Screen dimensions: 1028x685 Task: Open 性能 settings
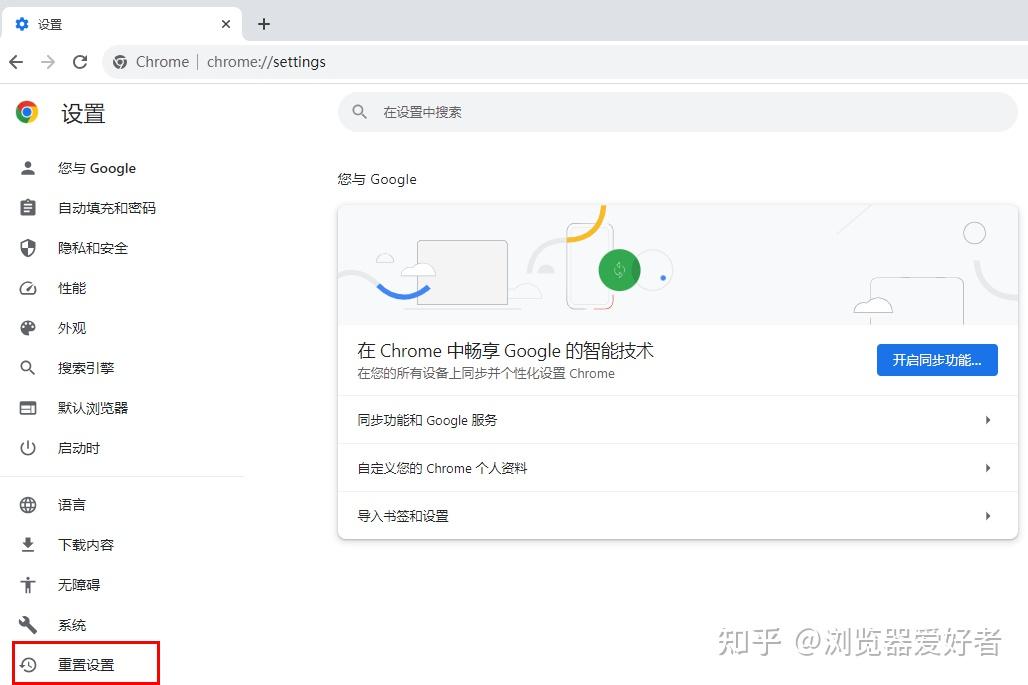tap(72, 288)
